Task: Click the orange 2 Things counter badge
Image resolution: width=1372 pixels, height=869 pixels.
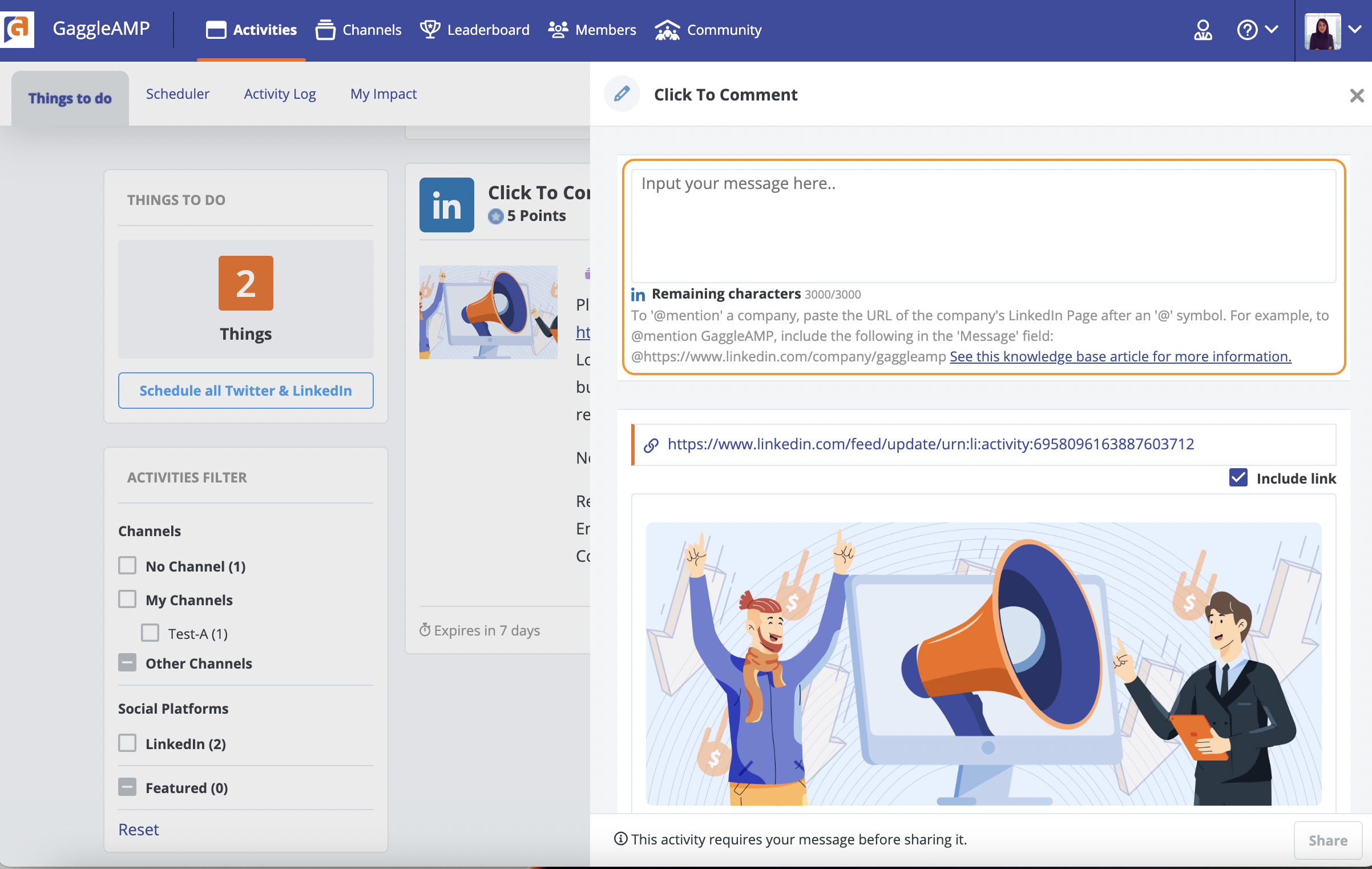Action: click(245, 283)
